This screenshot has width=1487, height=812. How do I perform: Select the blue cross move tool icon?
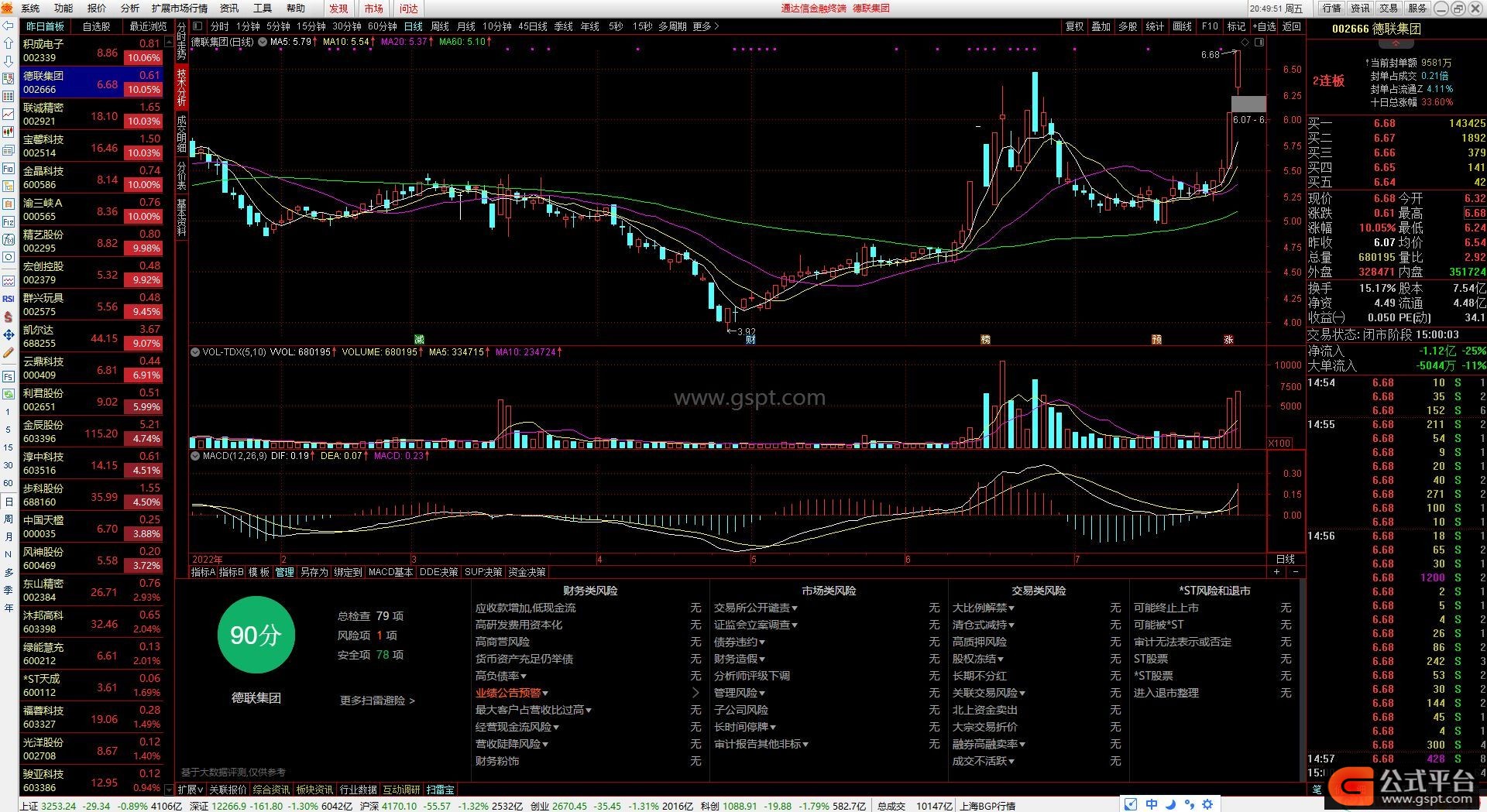[9, 334]
